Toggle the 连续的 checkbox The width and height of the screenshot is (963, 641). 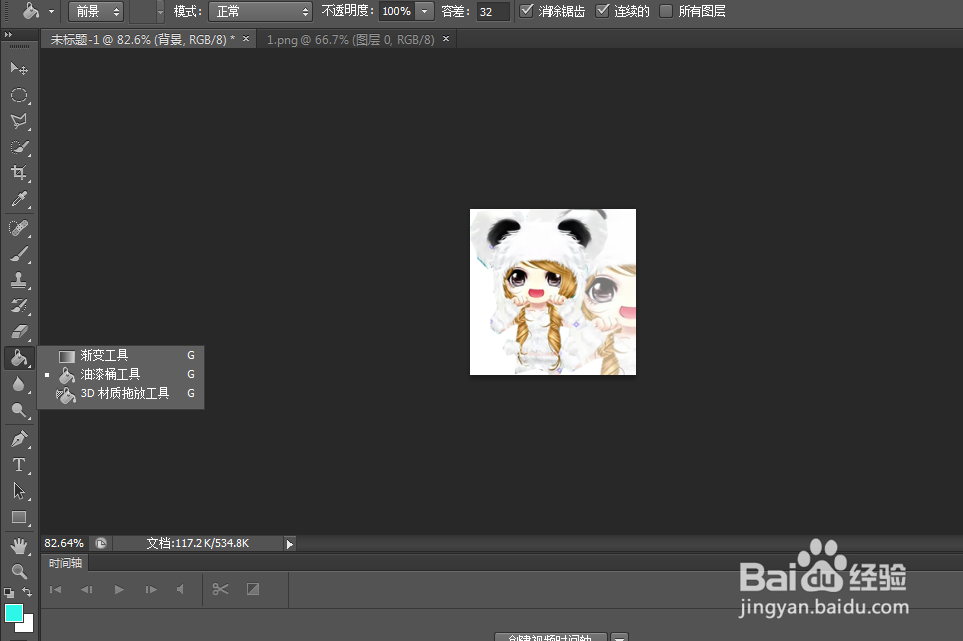click(x=602, y=11)
